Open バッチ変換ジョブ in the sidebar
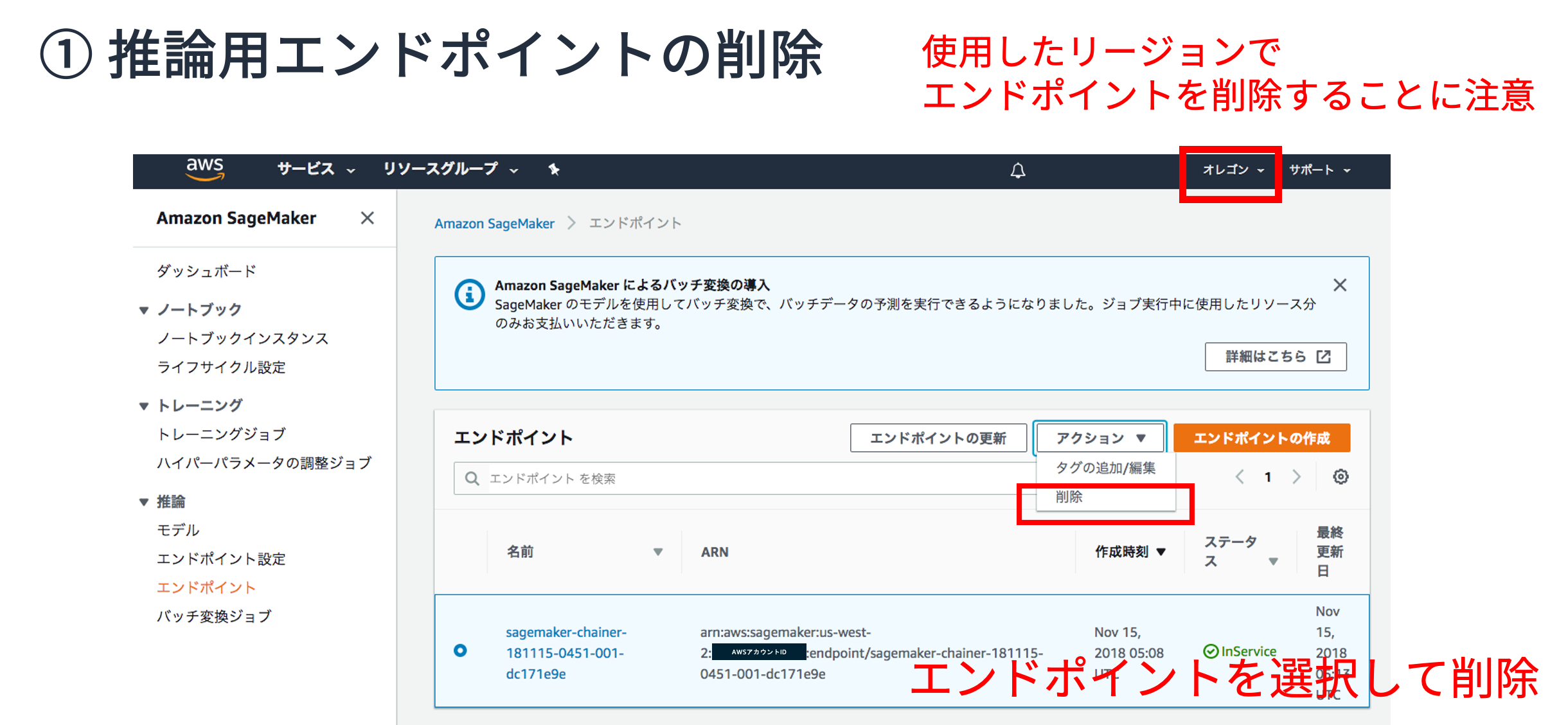 tap(214, 616)
